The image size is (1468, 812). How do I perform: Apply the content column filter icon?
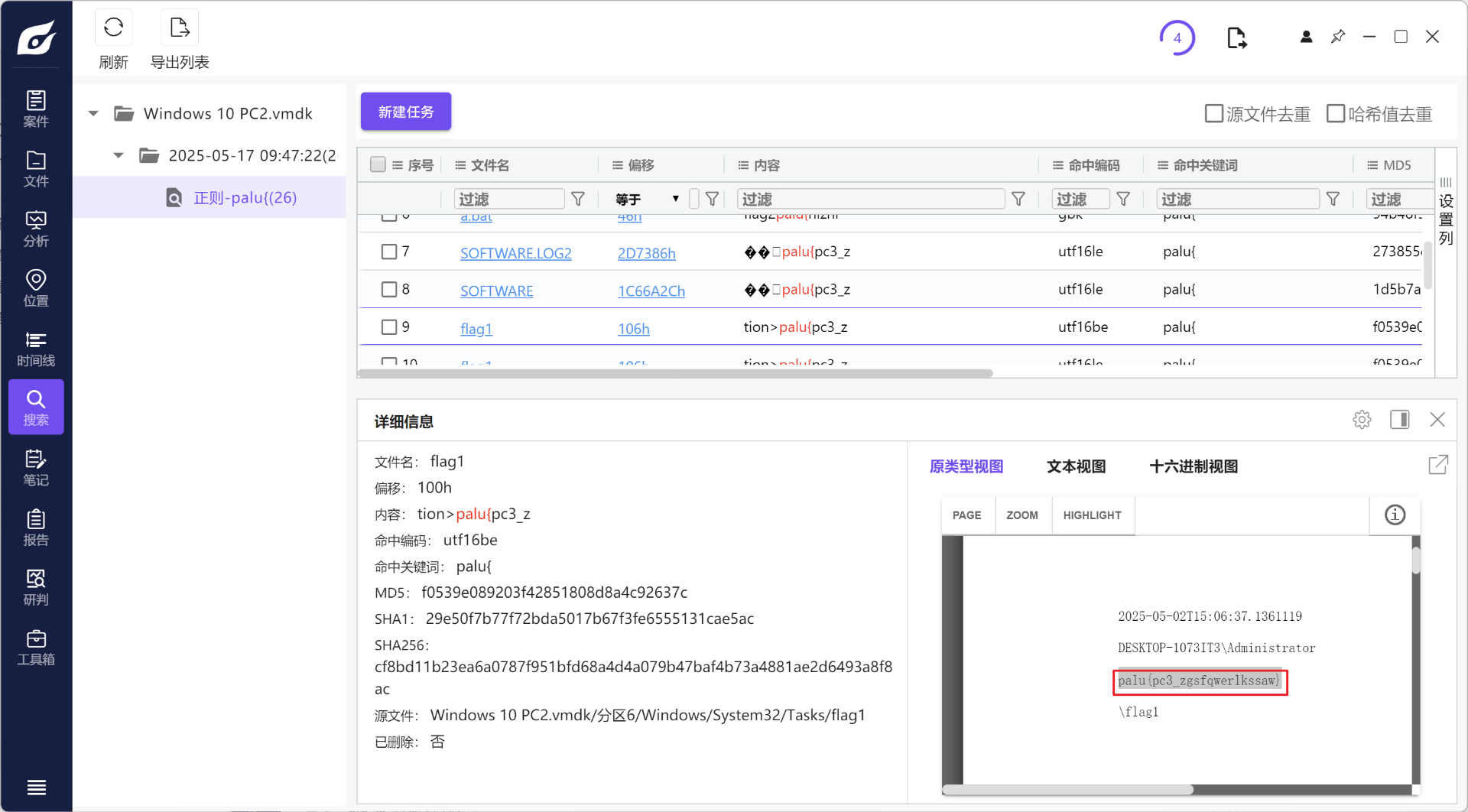(x=1018, y=199)
